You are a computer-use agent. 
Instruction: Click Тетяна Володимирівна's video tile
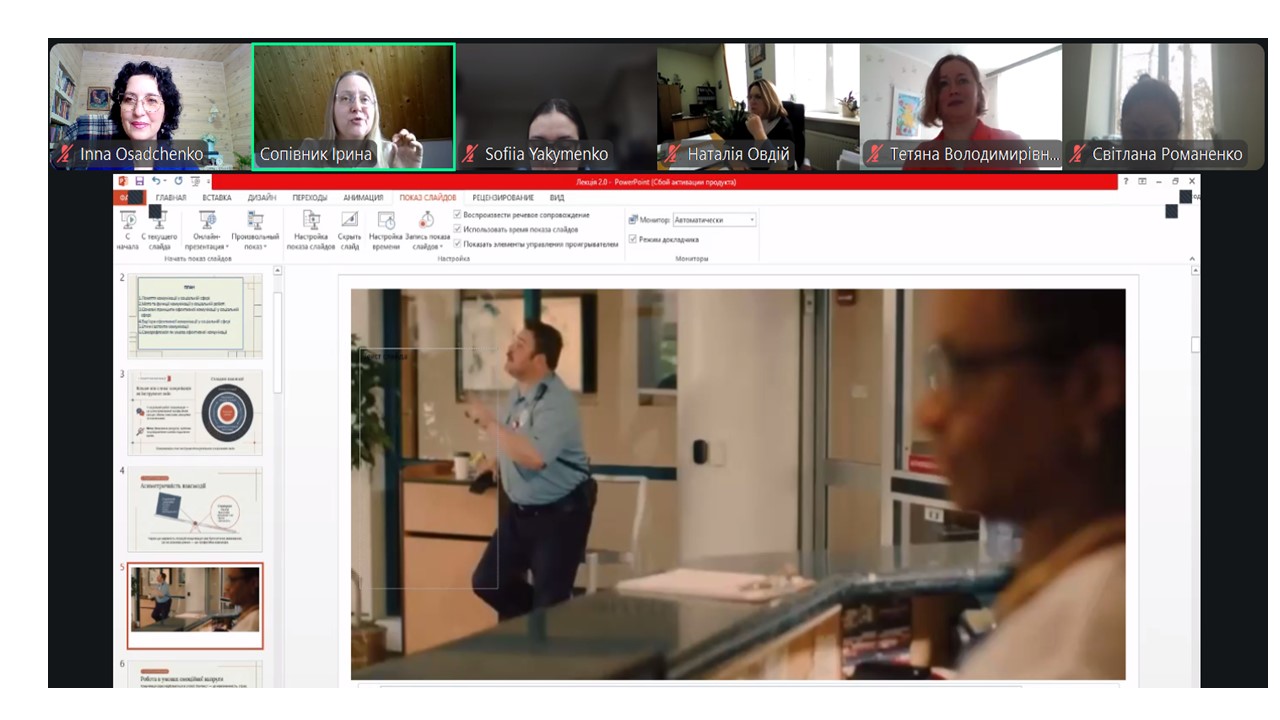961,106
